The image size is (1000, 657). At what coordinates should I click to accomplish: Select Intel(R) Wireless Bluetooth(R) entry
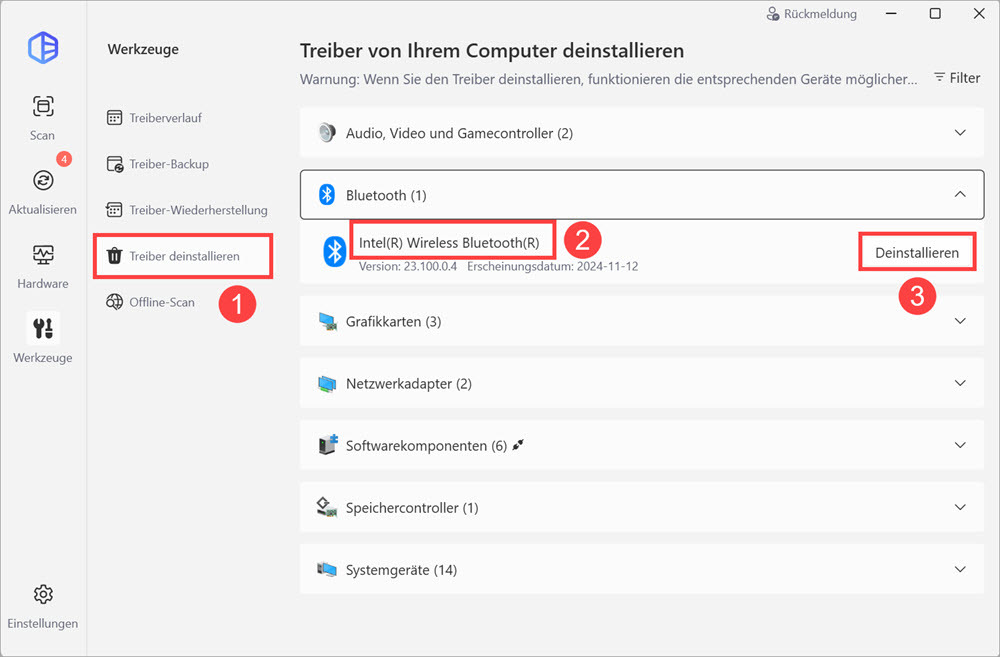click(x=449, y=242)
